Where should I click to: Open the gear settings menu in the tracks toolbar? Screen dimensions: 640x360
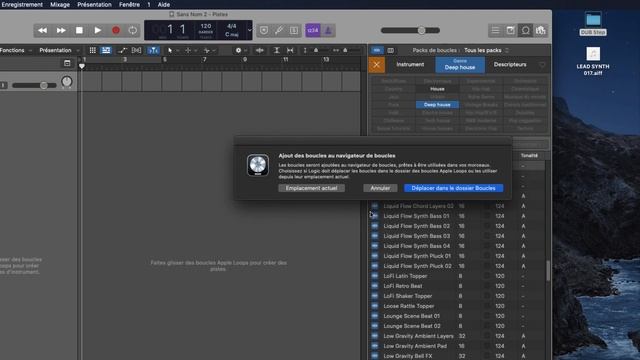point(240,50)
